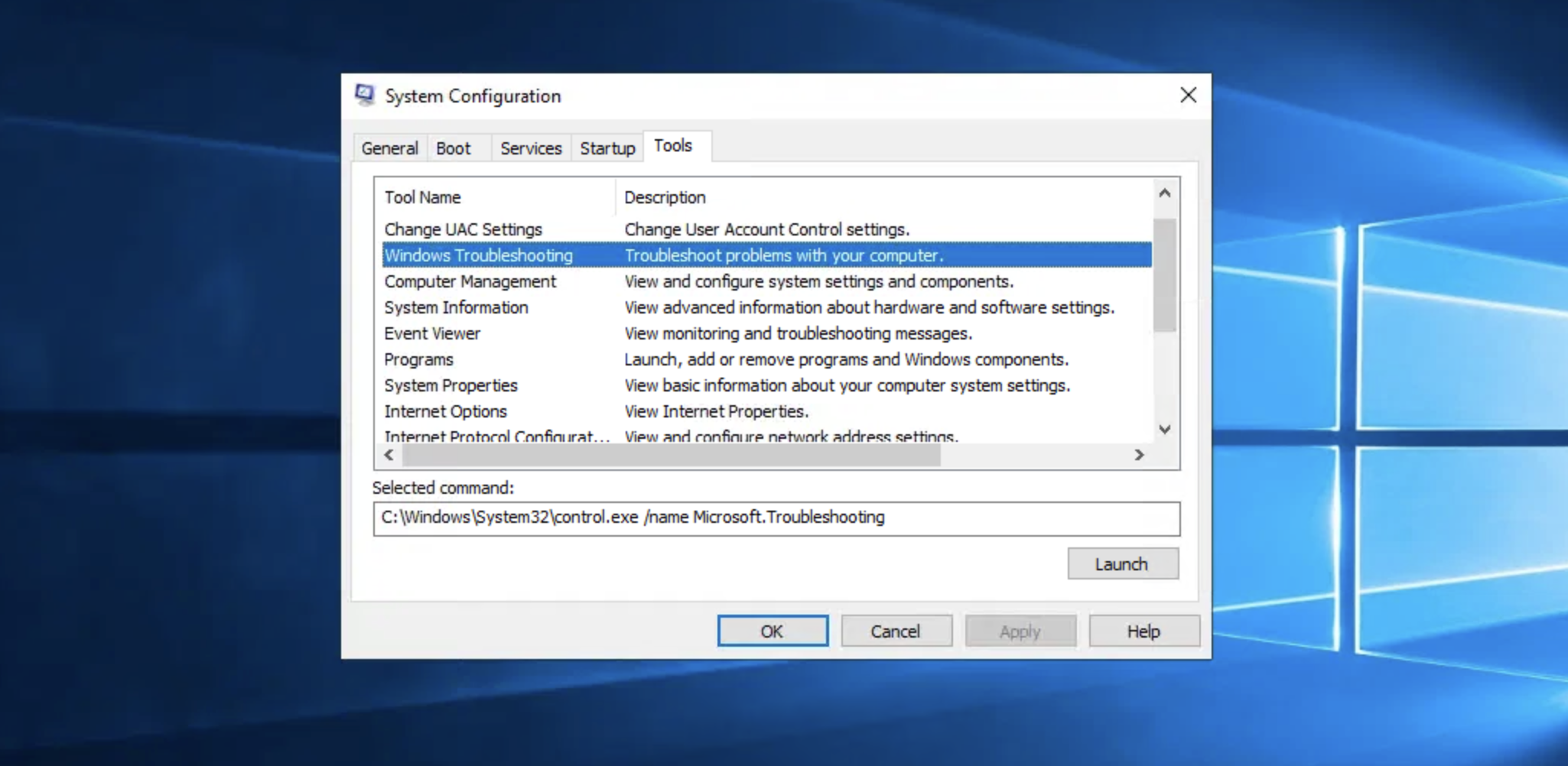Select Change UAC Settings in the tool list
The image size is (1568, 766).
pyautogui.click(x=463, y=229)
